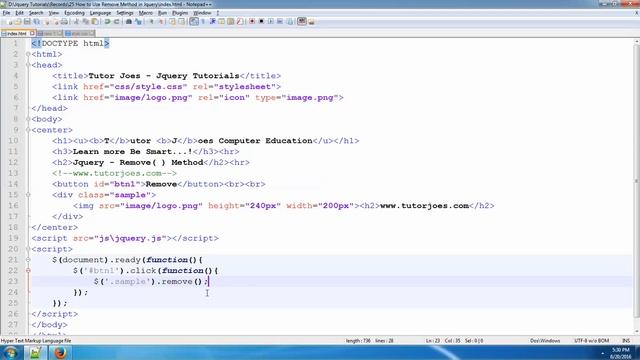
Task: Collapse the document.ready fold on line 21
Action: [28, 260]
